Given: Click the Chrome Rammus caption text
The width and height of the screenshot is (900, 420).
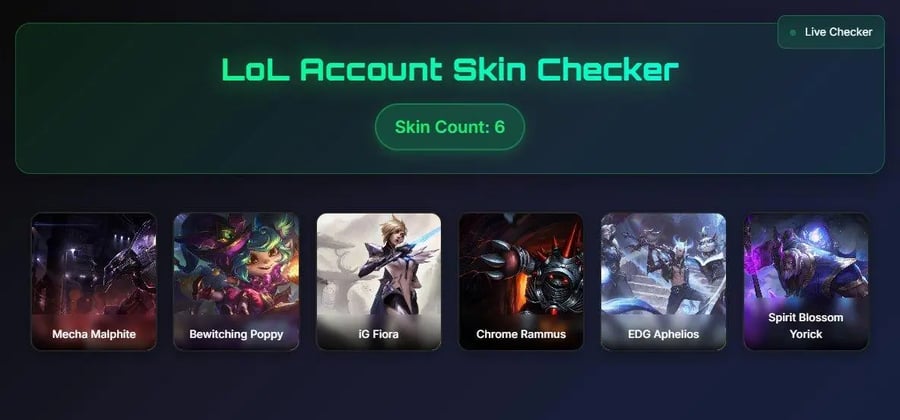Looking at the screenshot, I should click(521, 334).
